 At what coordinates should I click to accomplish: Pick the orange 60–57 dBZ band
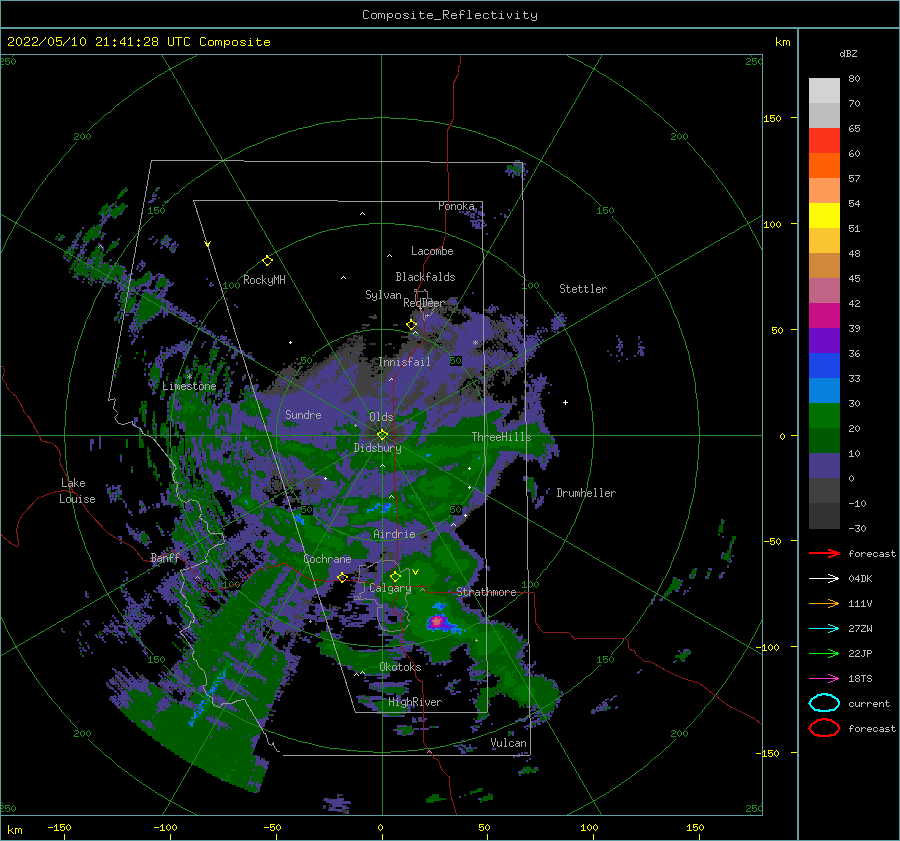(x=824, y=166)
